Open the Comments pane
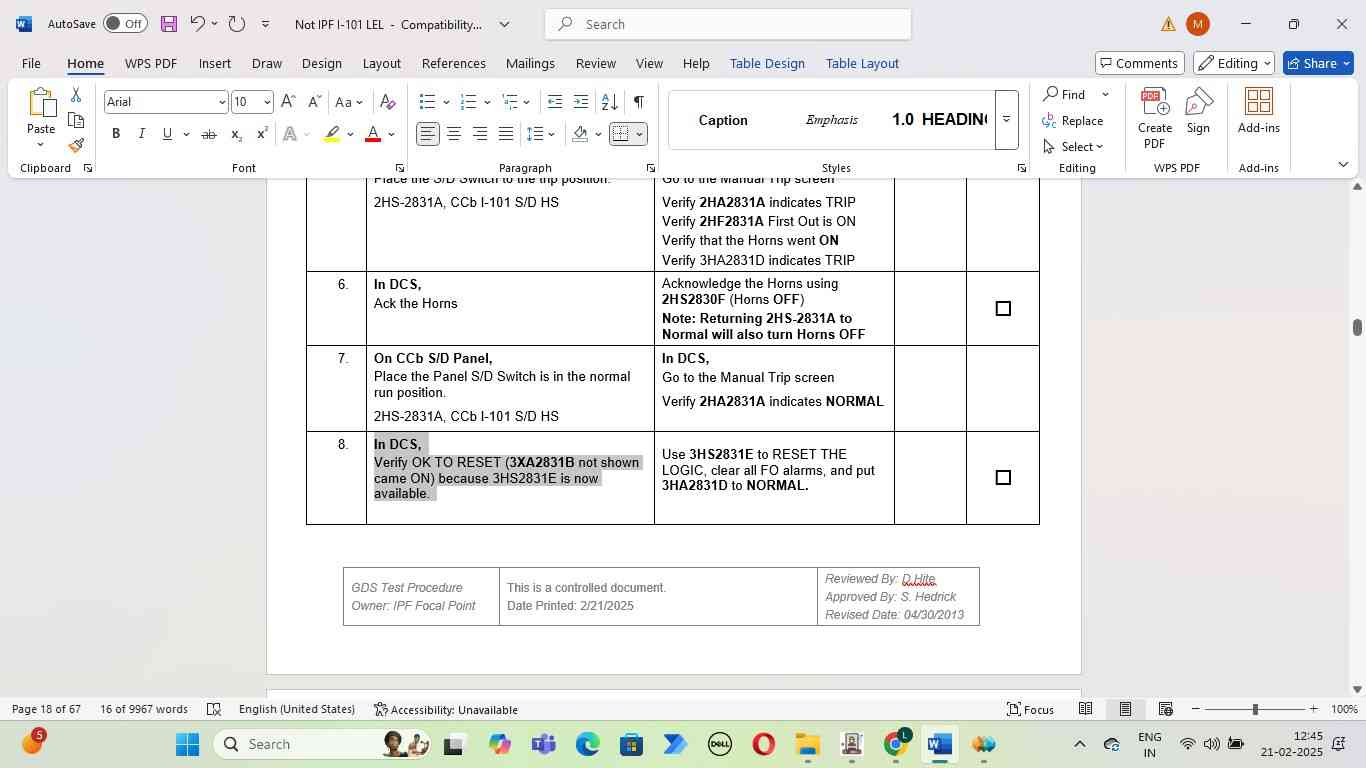This screenshot has width=1366, height=768. 1139,63
